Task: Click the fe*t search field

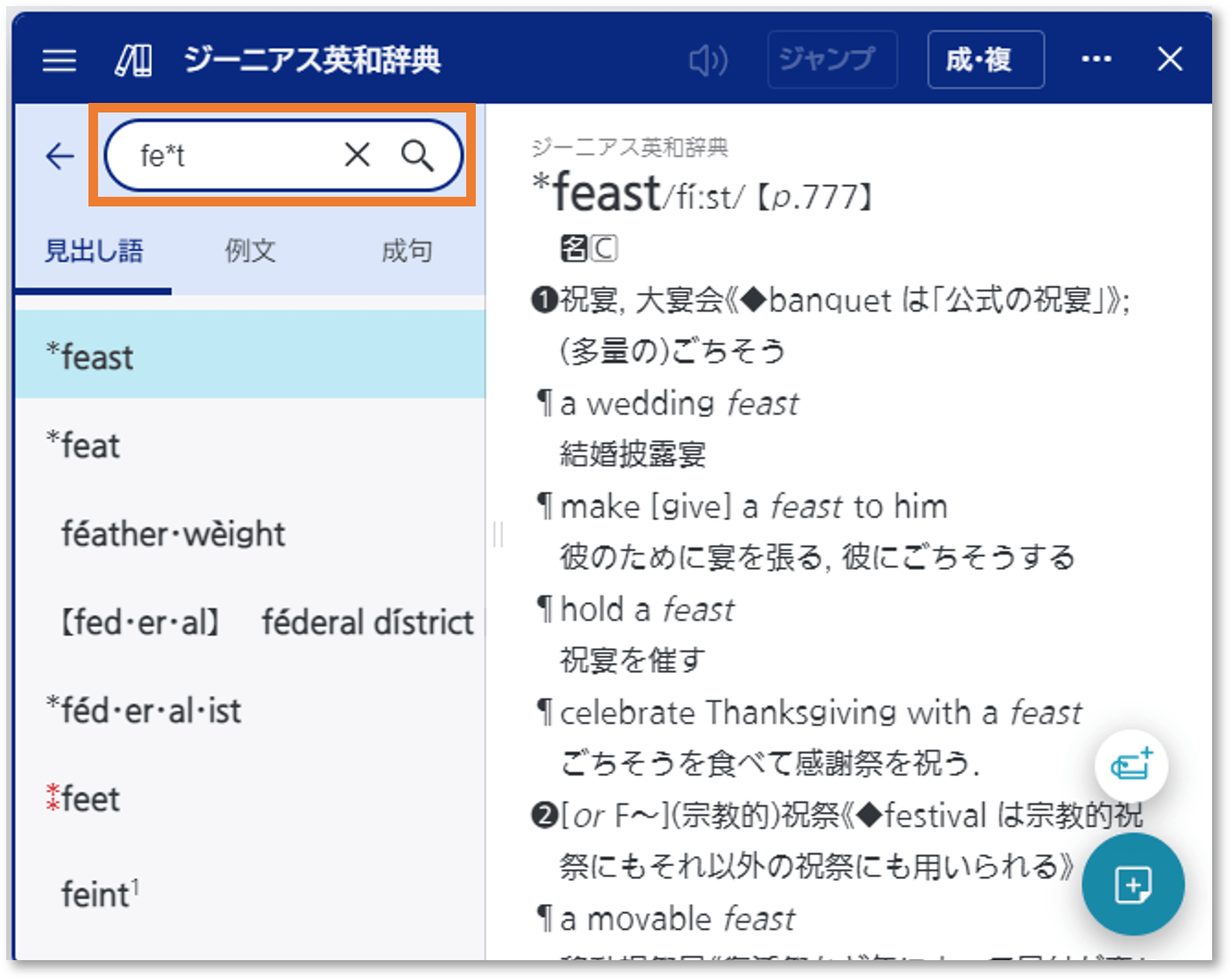Action: coord(283,156)
